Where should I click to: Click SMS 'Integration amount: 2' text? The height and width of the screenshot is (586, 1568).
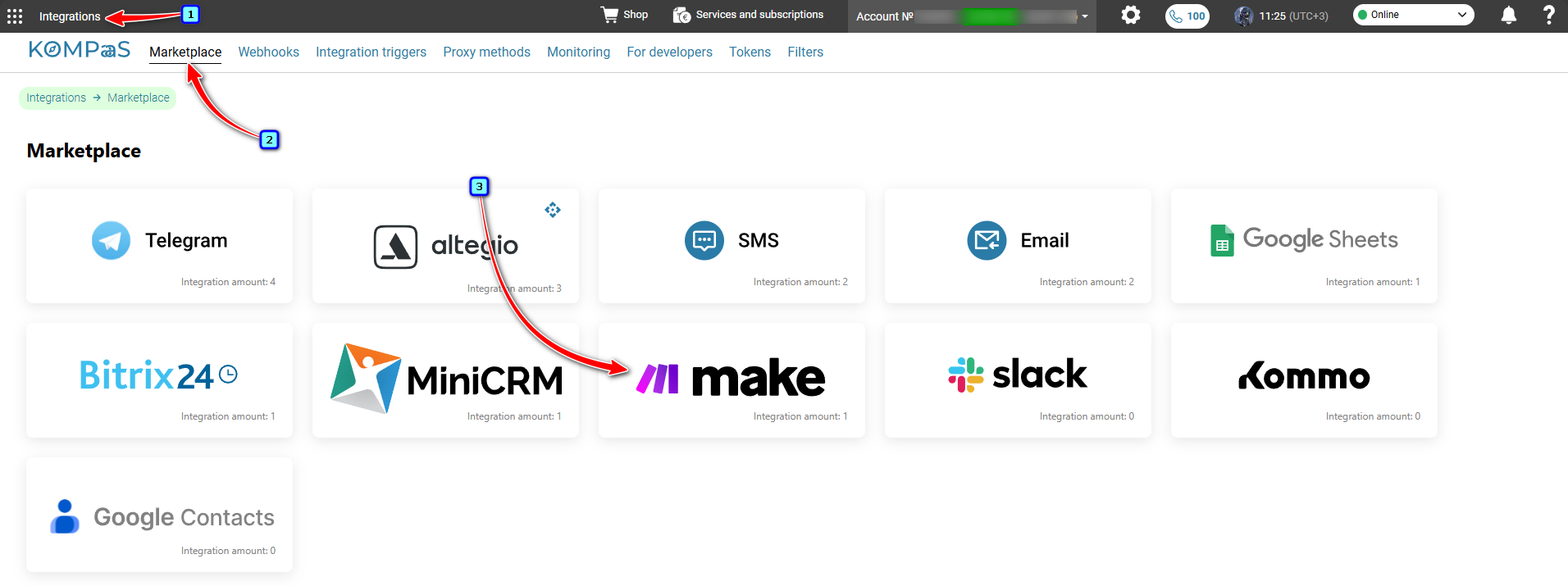[x=800, y=282]
